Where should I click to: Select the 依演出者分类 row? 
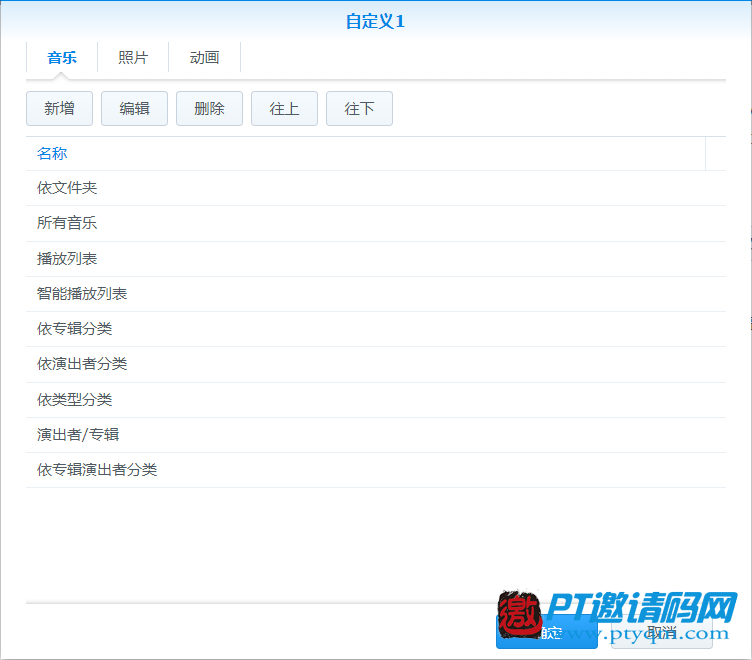[x=376, y=364]
